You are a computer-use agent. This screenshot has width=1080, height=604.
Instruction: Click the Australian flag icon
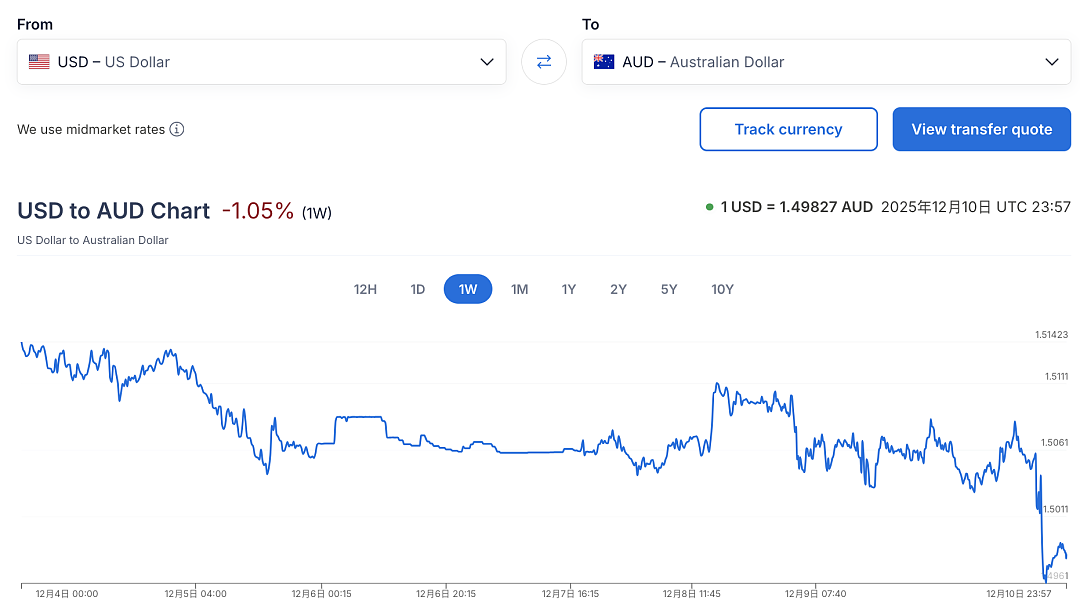point(604,62)
